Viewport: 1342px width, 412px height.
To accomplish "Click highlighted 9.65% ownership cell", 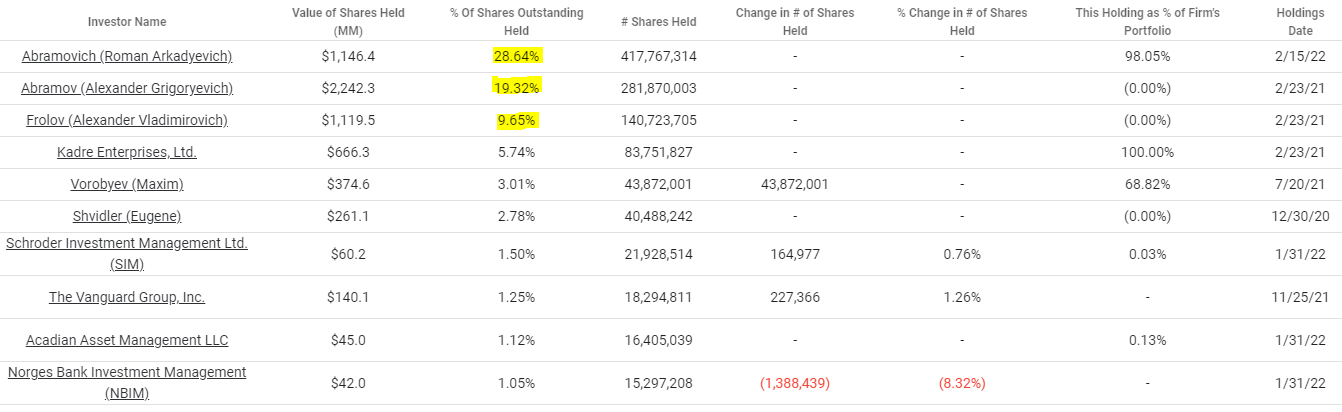I will (517, 120).
